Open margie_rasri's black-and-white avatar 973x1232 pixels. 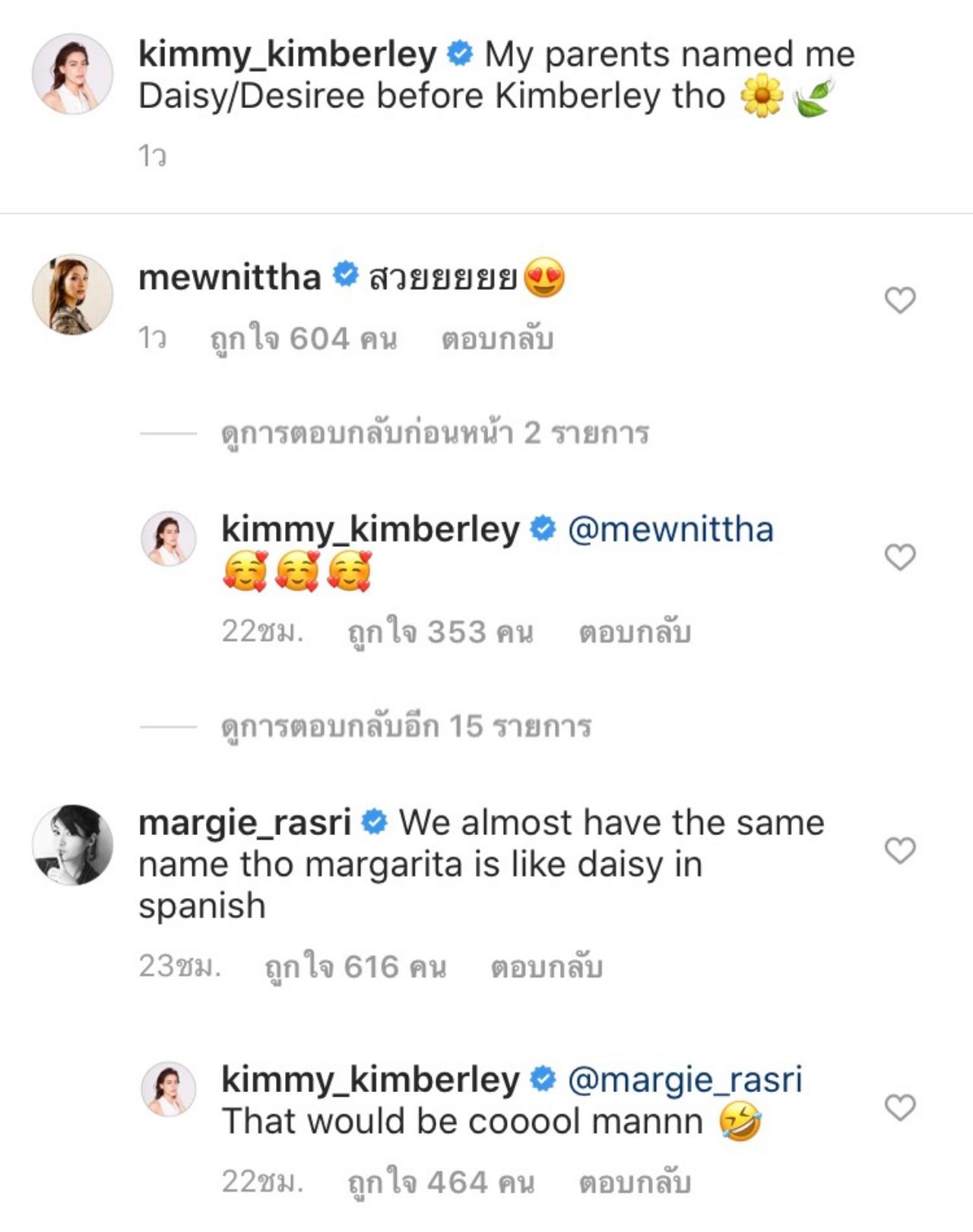(72, 844)
